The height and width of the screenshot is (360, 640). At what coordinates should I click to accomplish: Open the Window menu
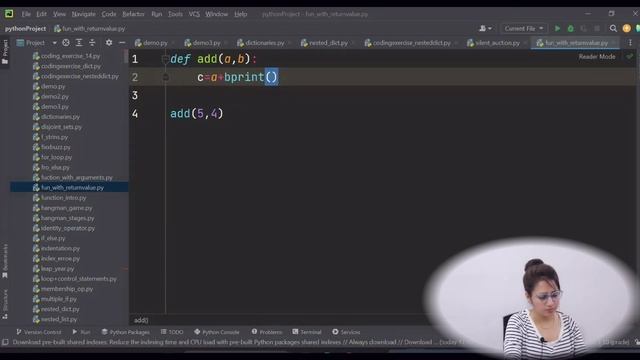coord(216,14)
